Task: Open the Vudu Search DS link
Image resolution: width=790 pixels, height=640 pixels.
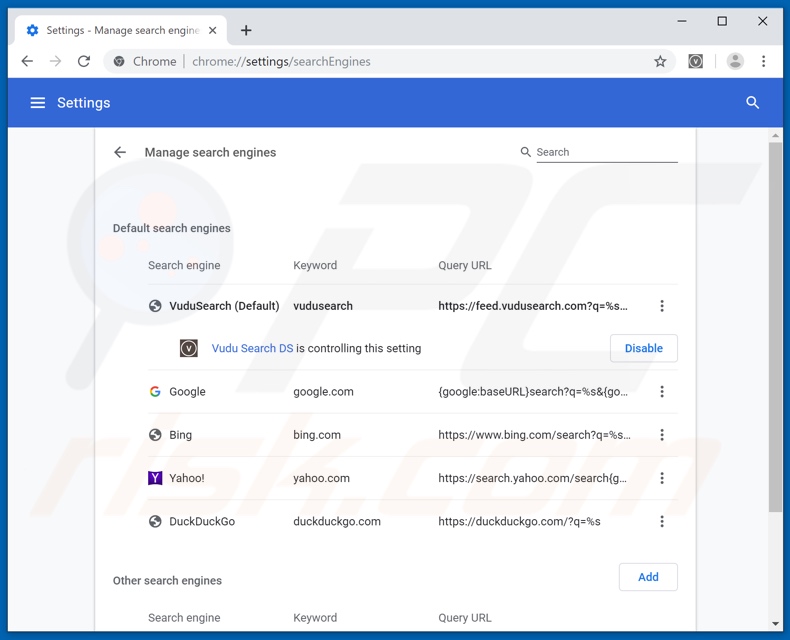Action: click(252, 348)
